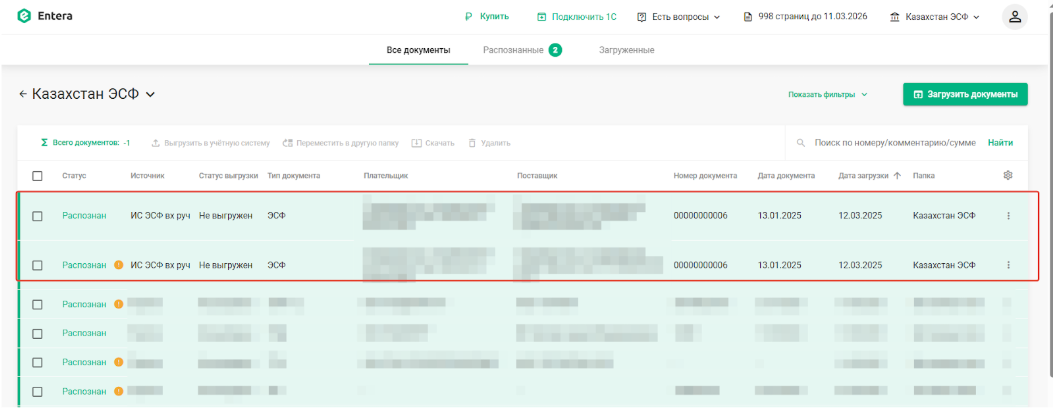This screenshot has width=1053, height=411.
Task: Click the orange warning icon in fifth row
Action: [118, 362]
